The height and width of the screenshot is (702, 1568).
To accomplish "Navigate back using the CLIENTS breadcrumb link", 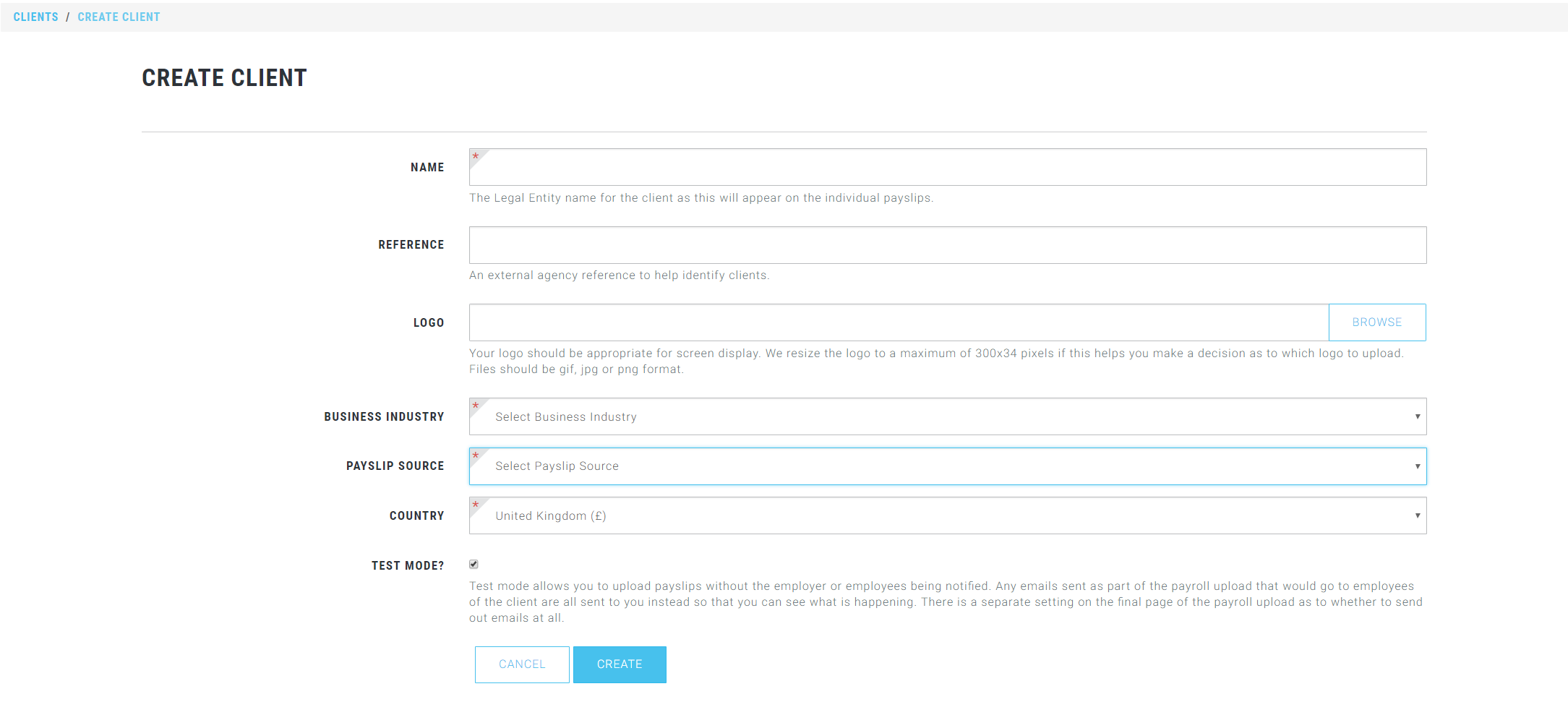I will (x=35, y=16).
